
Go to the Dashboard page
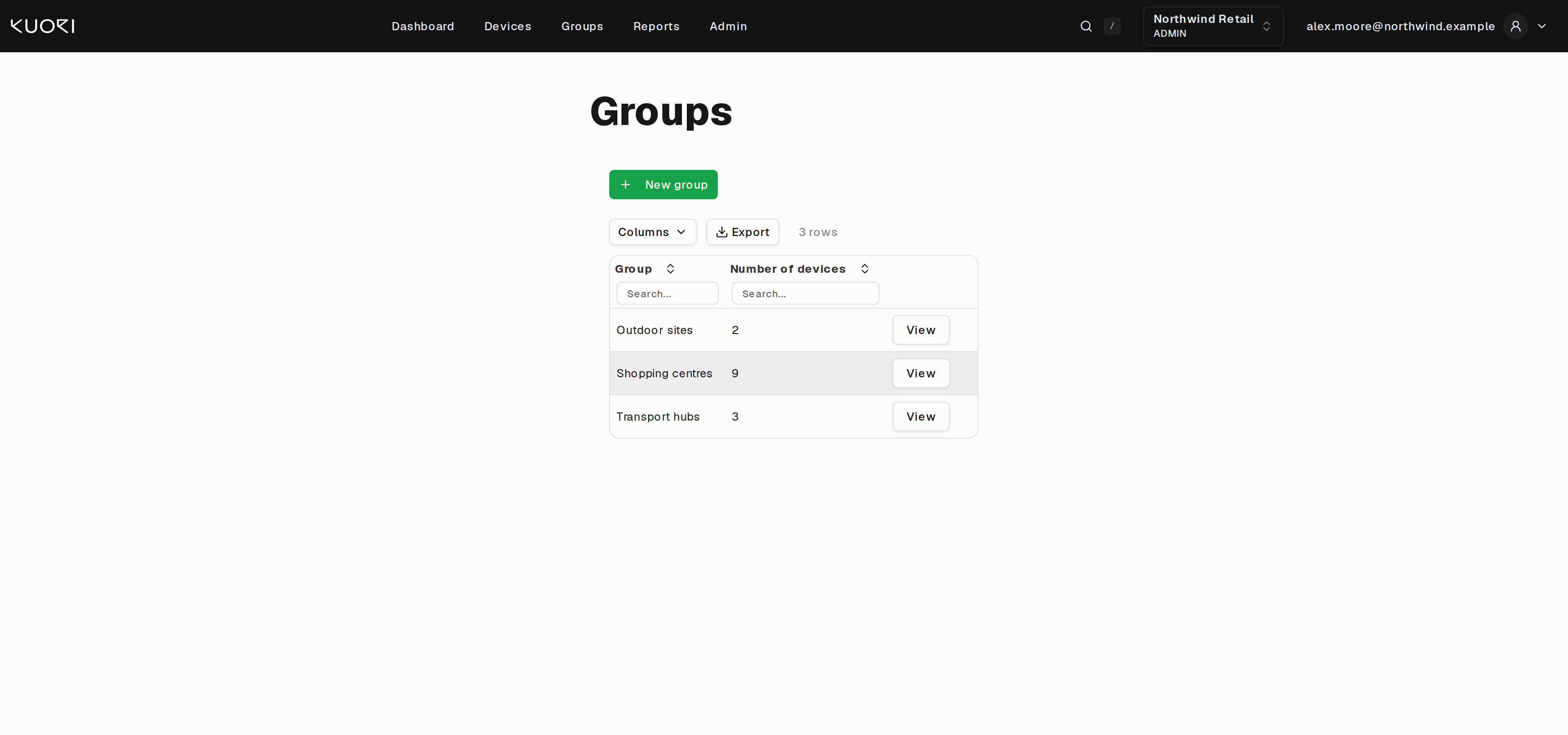[x=423, y=26]
